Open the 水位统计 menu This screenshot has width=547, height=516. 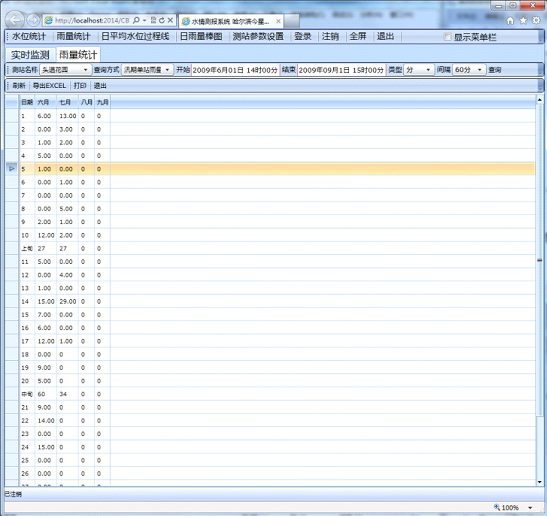tap(29, 36)
